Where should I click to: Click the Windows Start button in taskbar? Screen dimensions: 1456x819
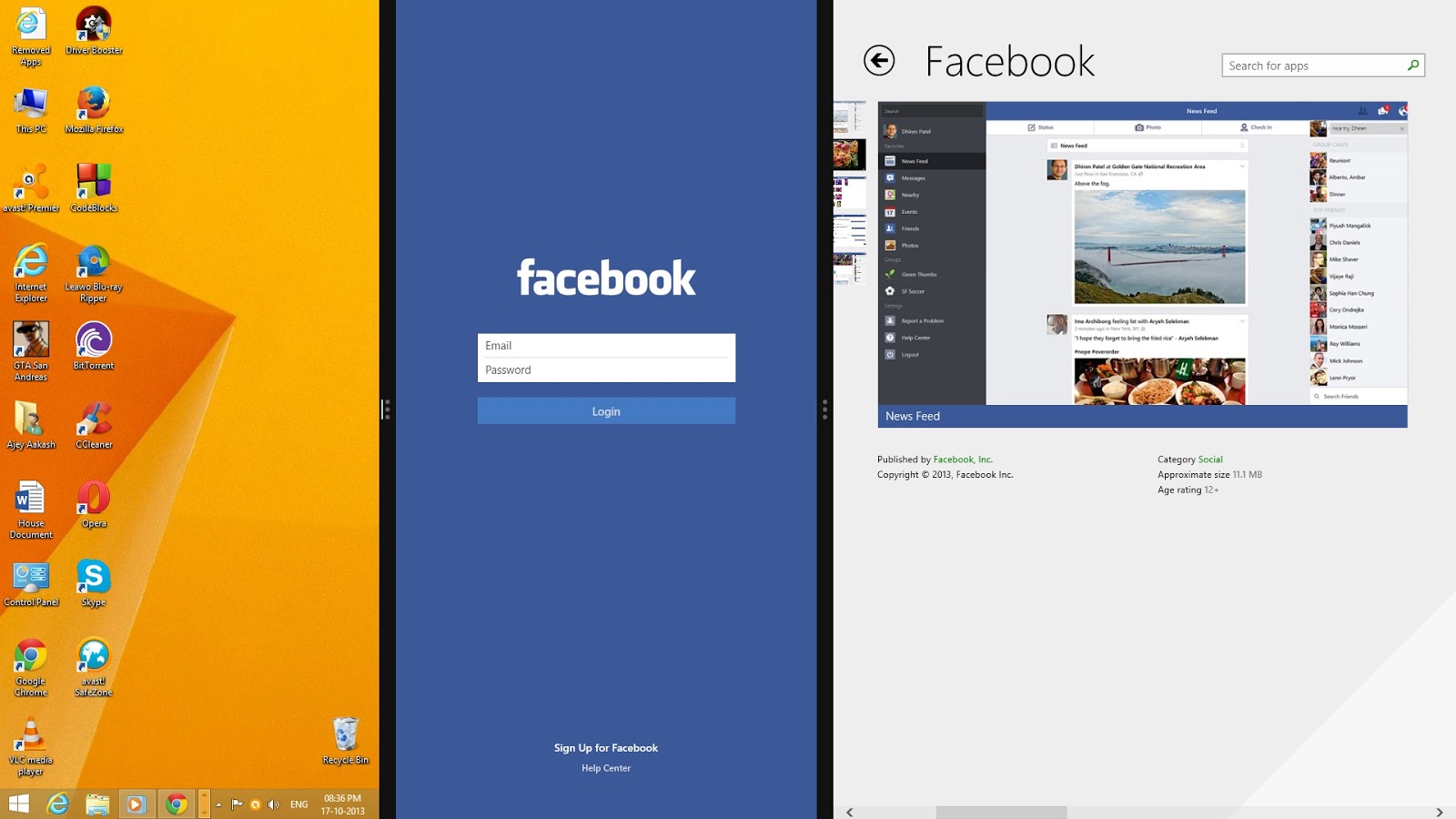[18, 804]
